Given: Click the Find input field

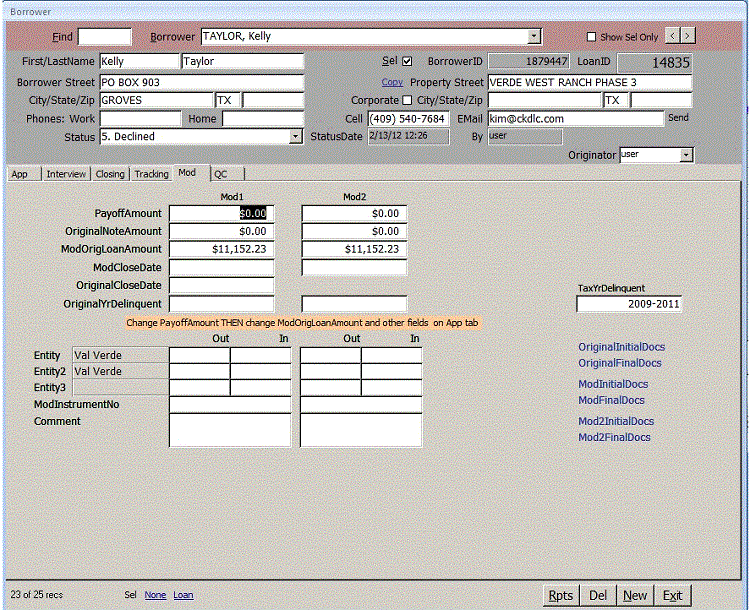Looking at the screenshot, I should [x=104, y=37].
